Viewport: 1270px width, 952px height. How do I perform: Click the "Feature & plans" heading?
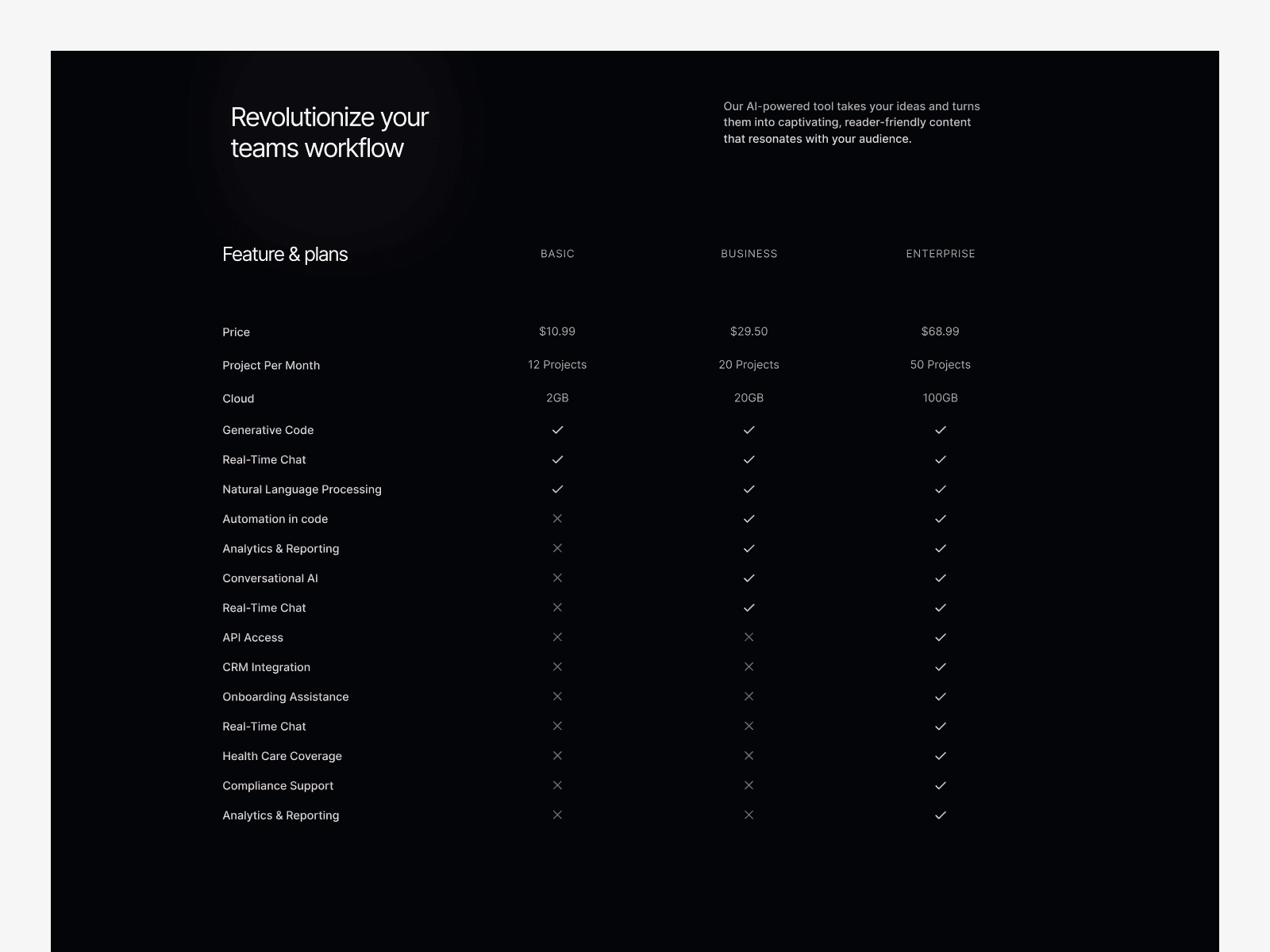click(285, 255)
